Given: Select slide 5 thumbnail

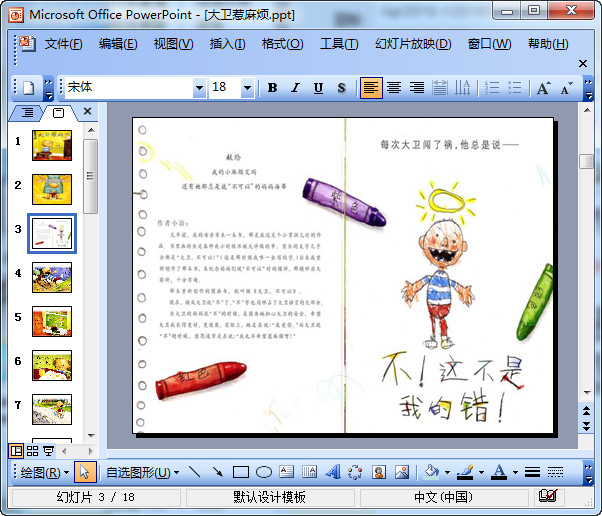Looking at the screenshot, I should tap(52, 321).
